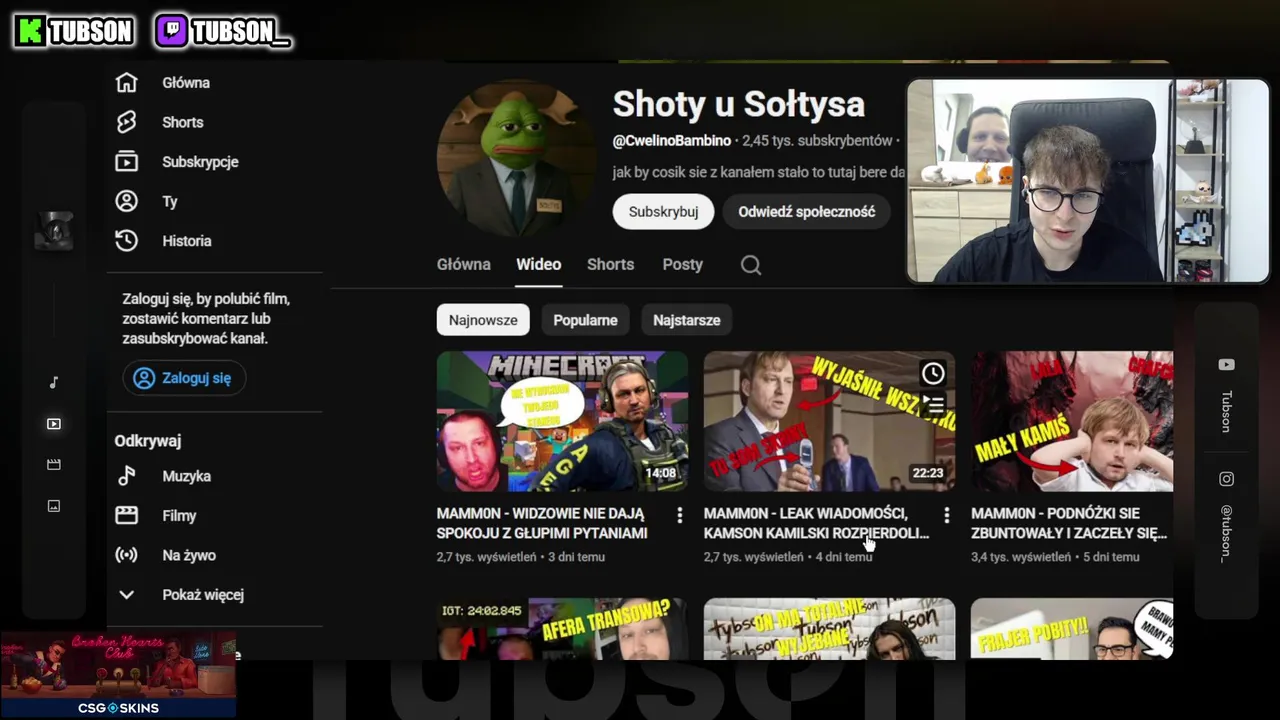Screen dimensions: 1280x720
Task: Click the Ty profile icon
Action: point(126,201)
